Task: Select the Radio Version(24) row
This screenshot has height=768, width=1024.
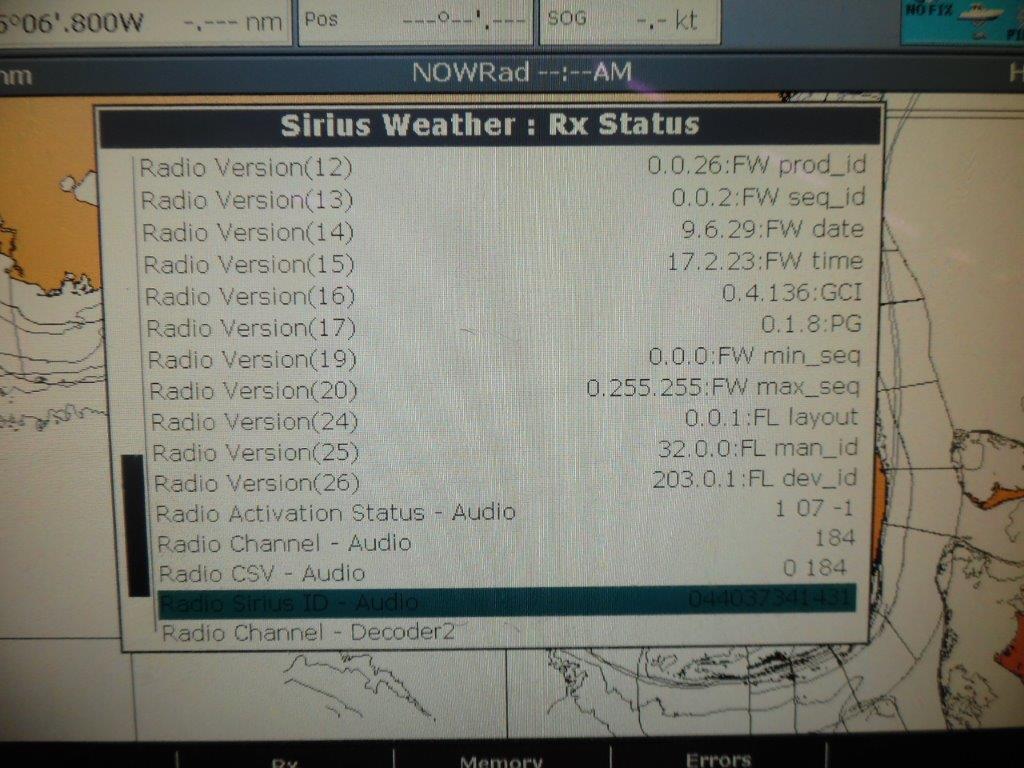Action: (x=504, y=419)
